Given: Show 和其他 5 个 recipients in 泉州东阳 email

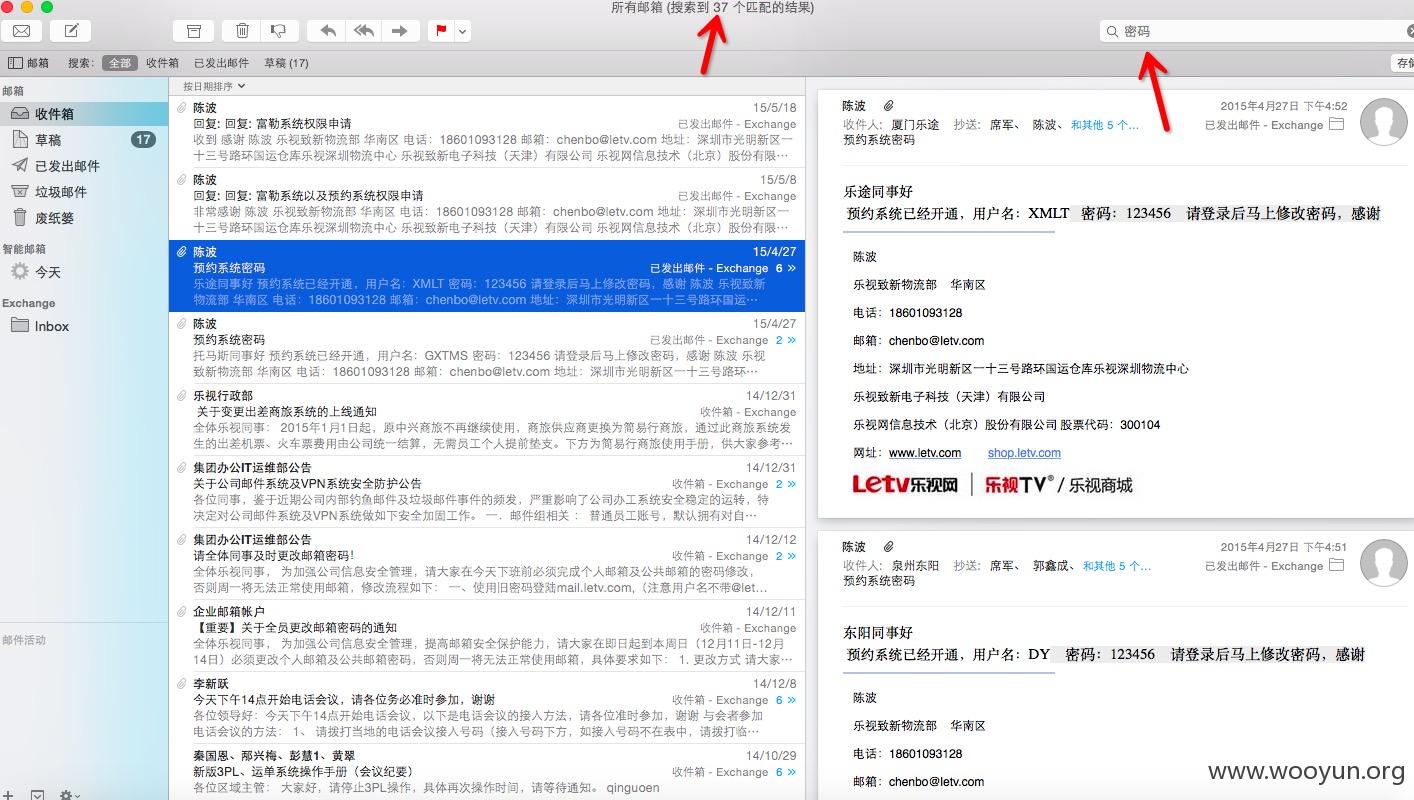Looking at the screenshot, I should [1117, 565].
